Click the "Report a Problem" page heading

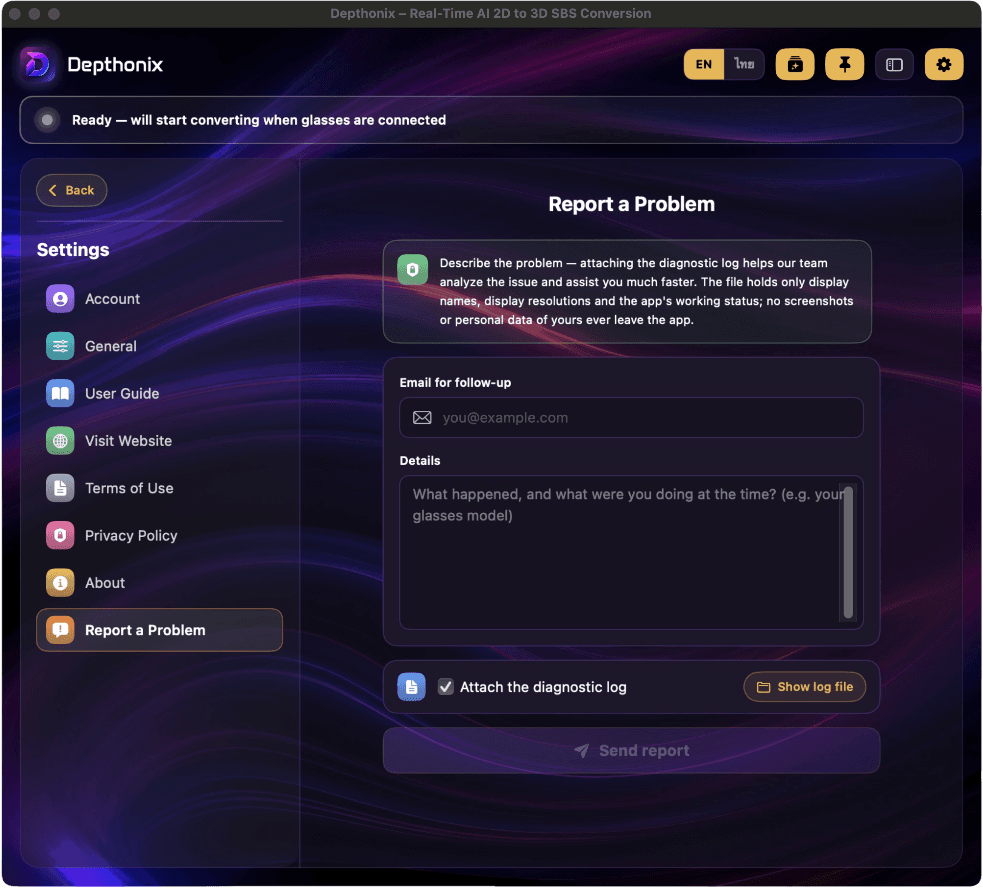click(x=631, y=204)
